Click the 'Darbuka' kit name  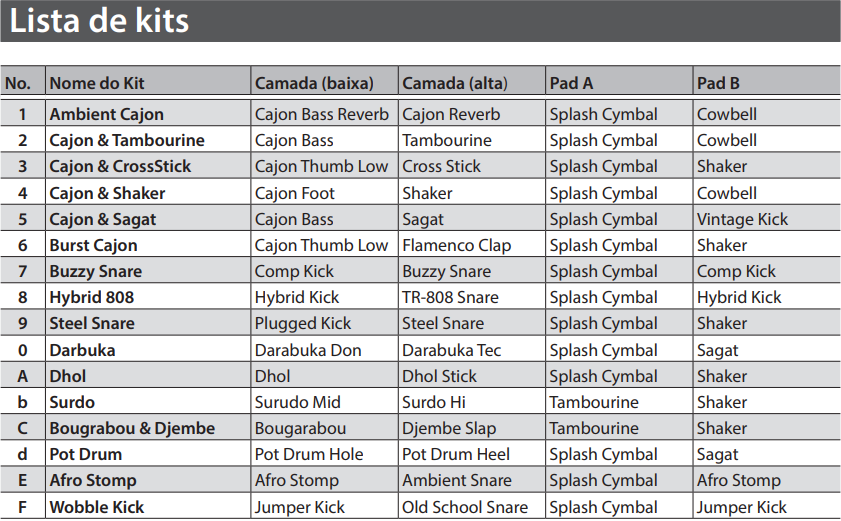[x=82, y=350]
